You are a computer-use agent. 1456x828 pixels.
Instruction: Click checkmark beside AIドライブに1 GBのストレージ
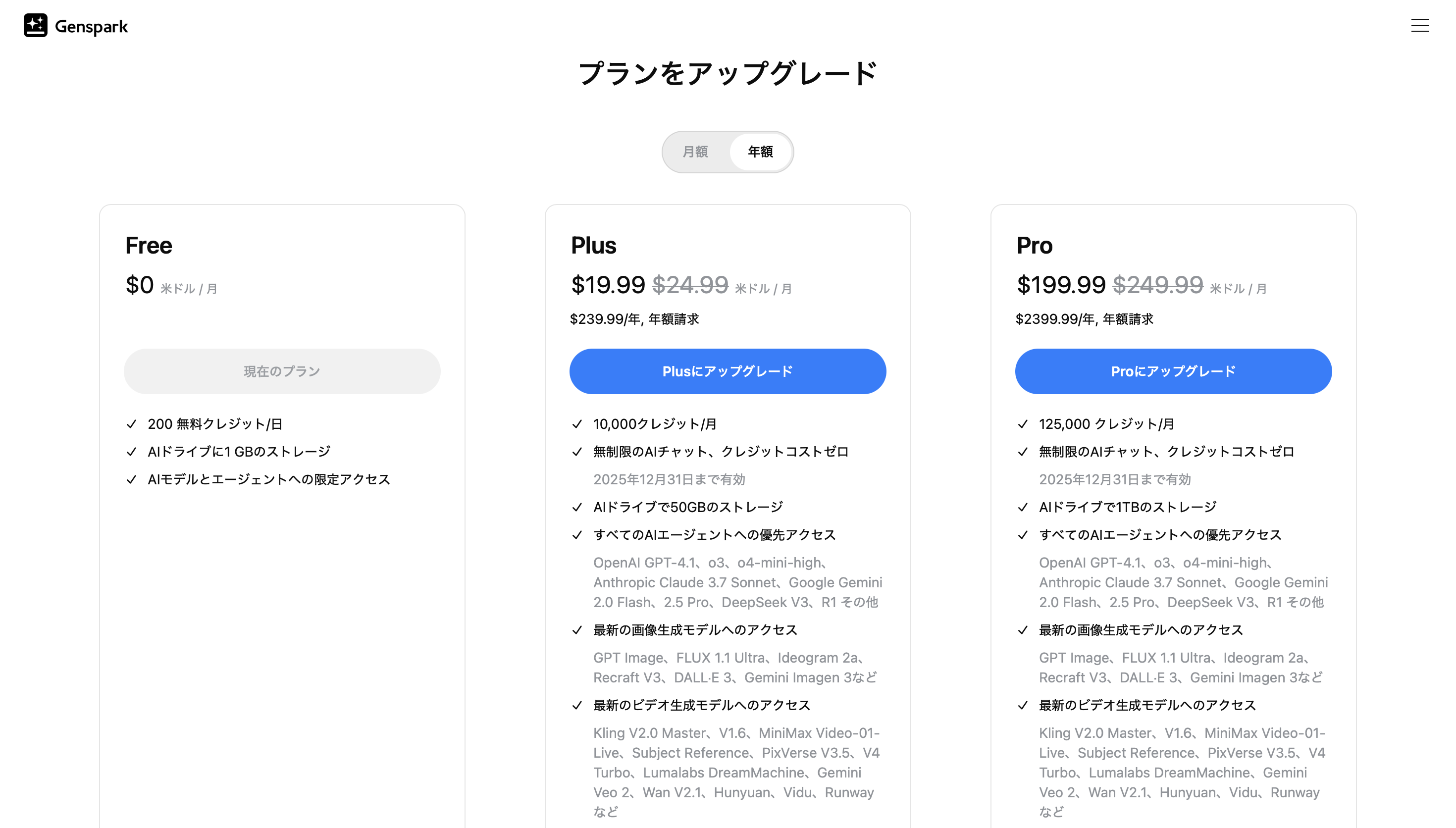[131, 452]
